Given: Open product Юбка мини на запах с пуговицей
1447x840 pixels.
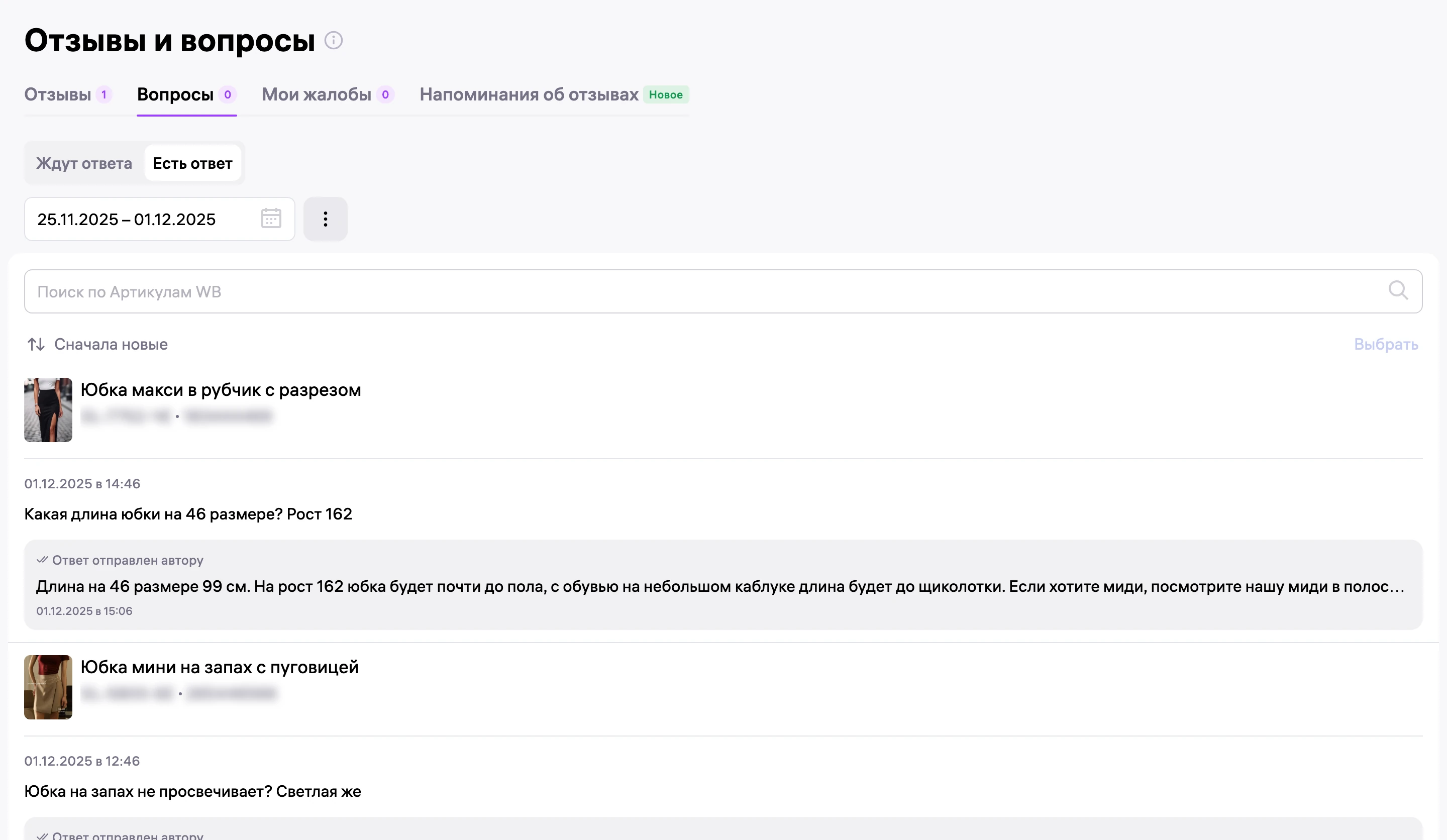Looking at the screenshot, I should click(220, 668).
